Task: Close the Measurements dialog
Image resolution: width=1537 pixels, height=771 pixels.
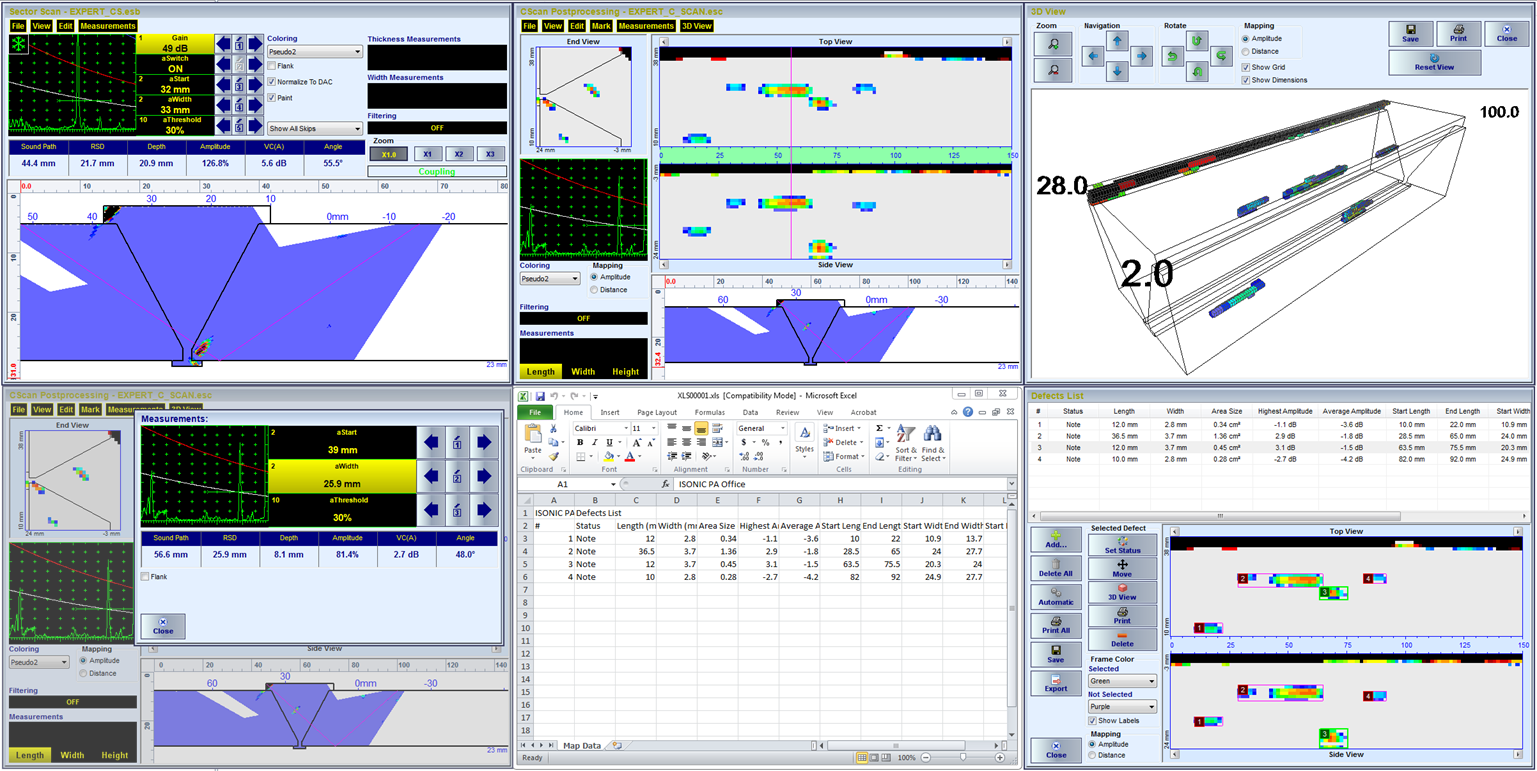Action: (x=163, y=626)
